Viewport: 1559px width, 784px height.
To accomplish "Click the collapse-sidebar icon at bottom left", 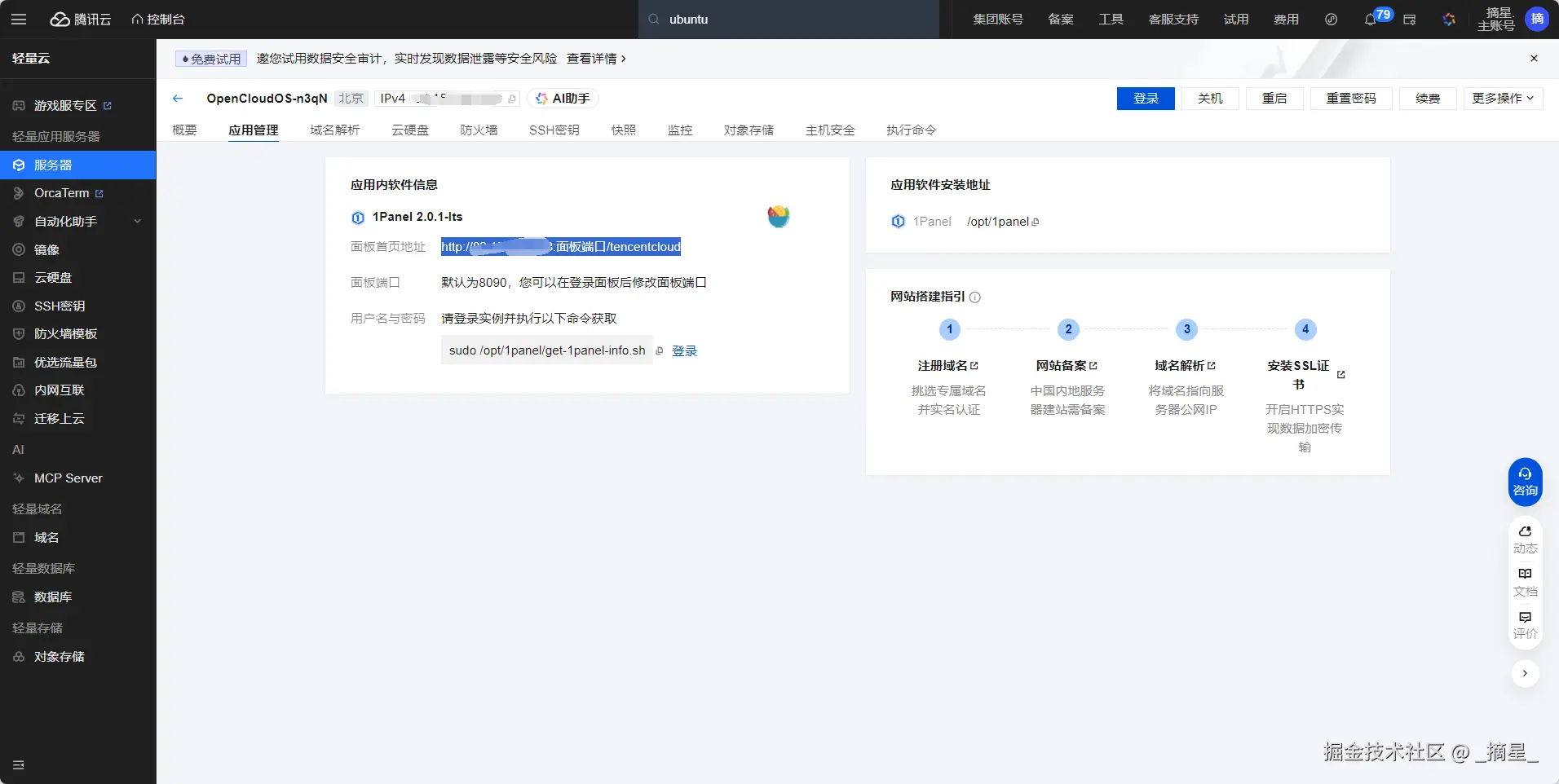I will click(19, 765).
